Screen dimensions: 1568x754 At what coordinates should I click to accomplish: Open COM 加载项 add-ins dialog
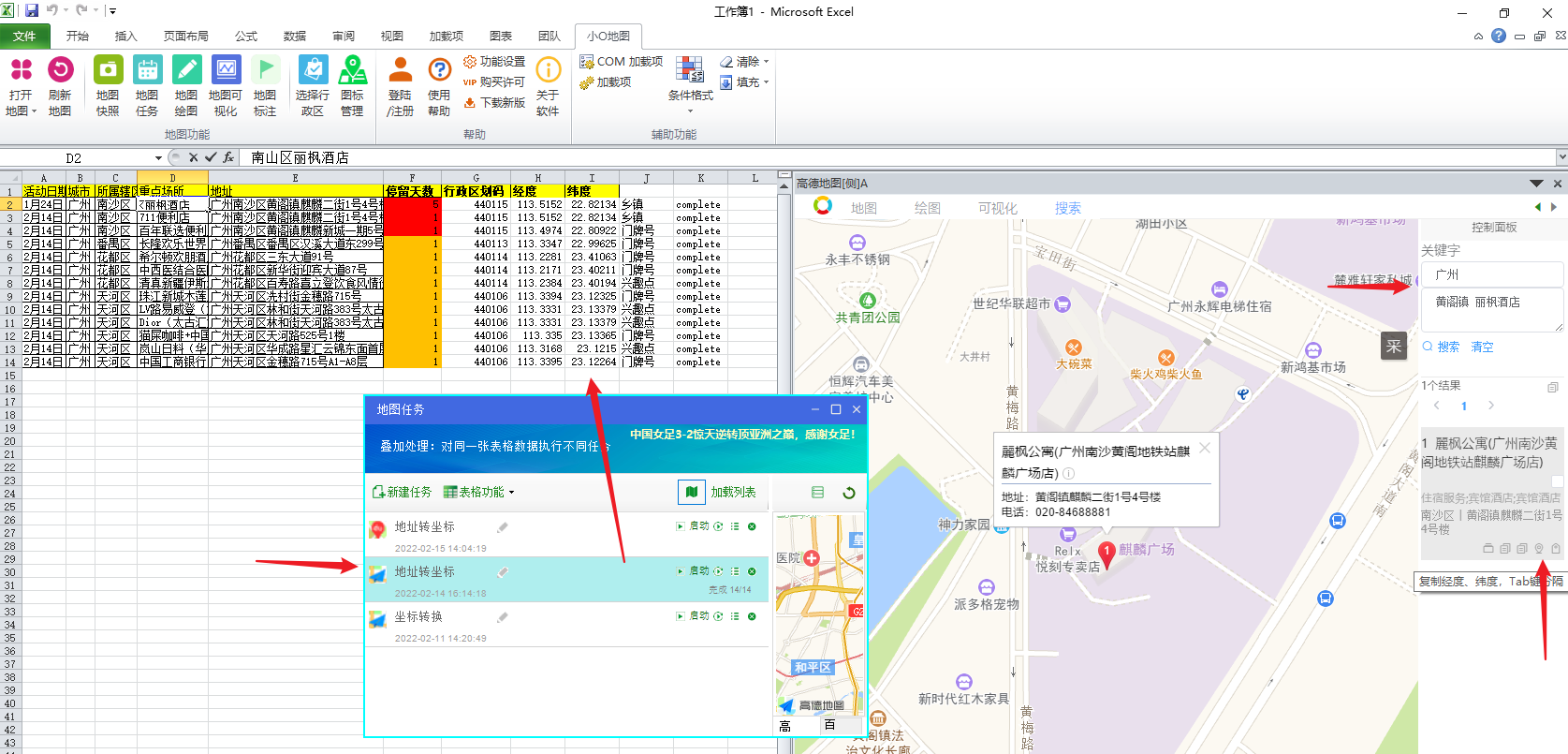(621, 62)
